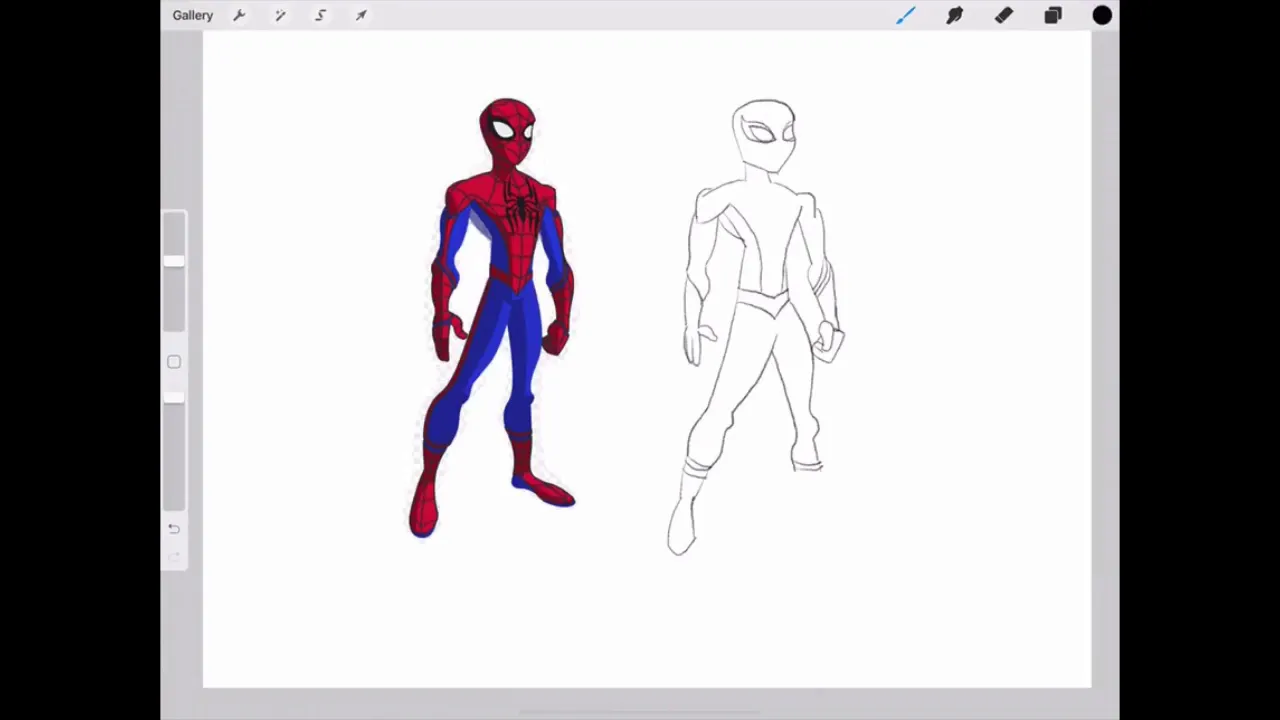This screenshot has height=720, width=1280.
Task: Open the Actions wrench menu
Action: (239, 15)
